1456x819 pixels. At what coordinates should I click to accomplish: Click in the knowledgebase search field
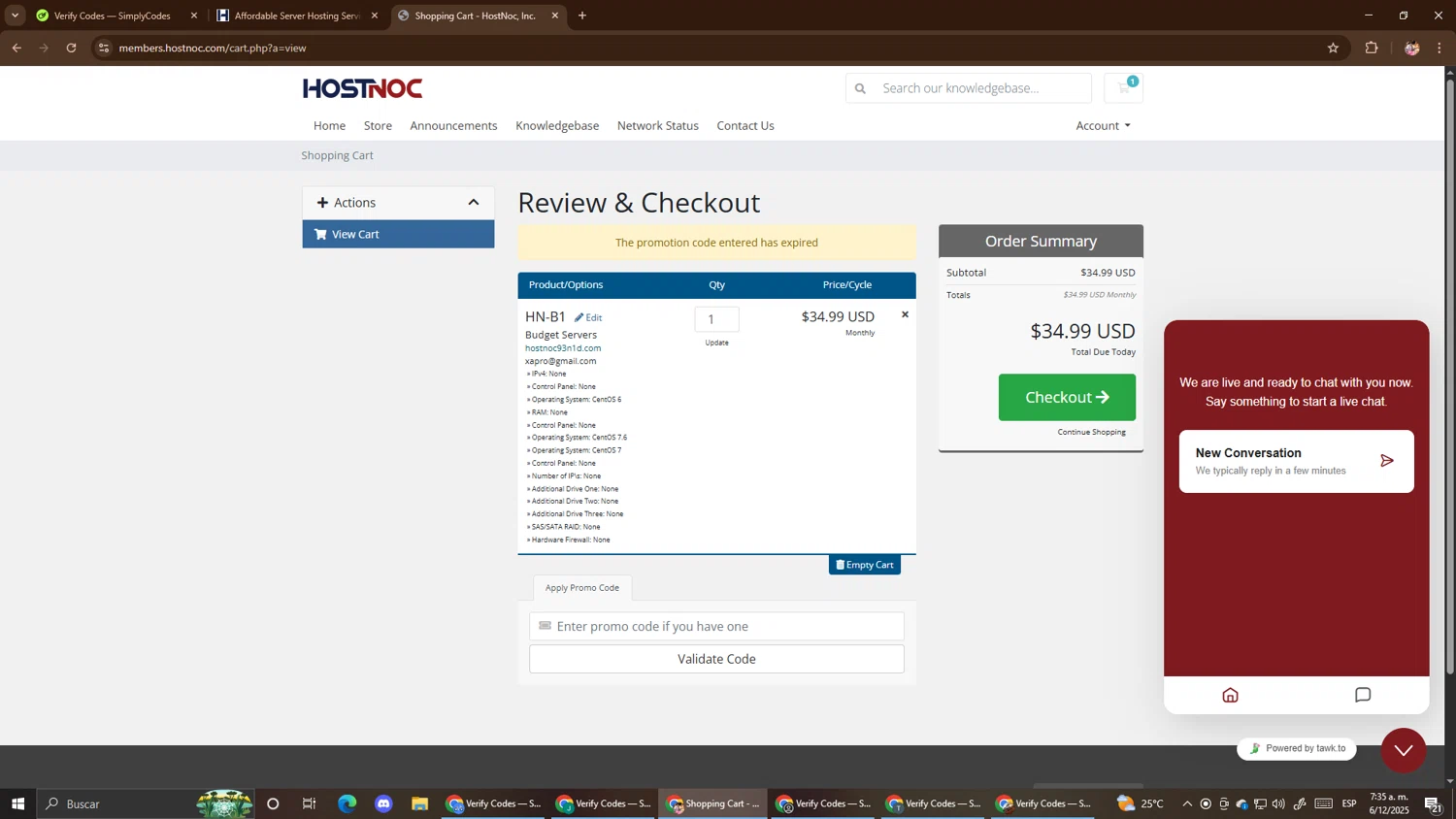pos(980,88)
